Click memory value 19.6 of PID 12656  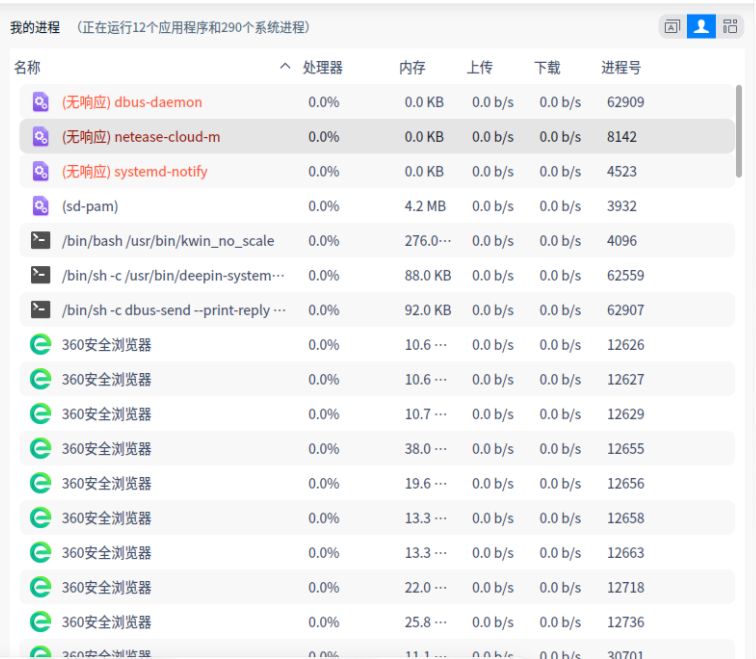coord(426,484)
